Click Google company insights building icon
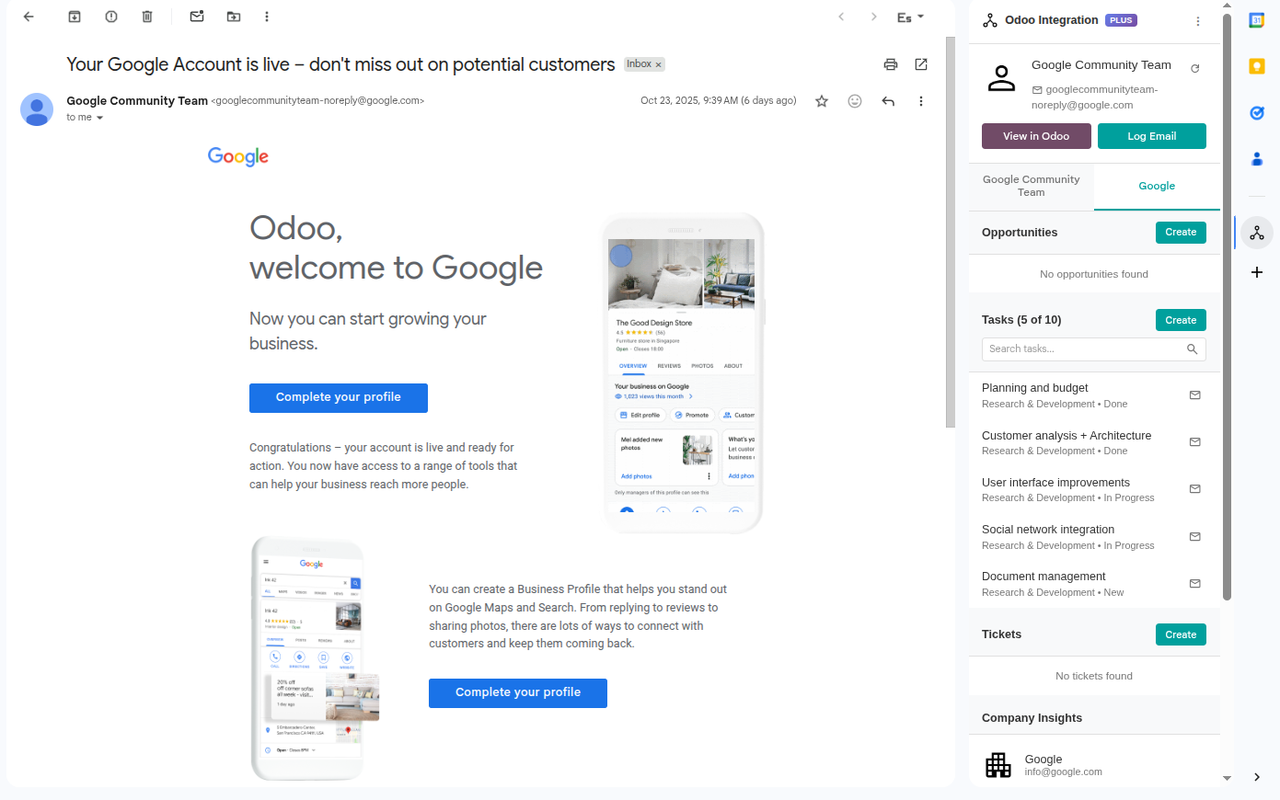The image size is (1280, 800). click(x=998, y=765)
